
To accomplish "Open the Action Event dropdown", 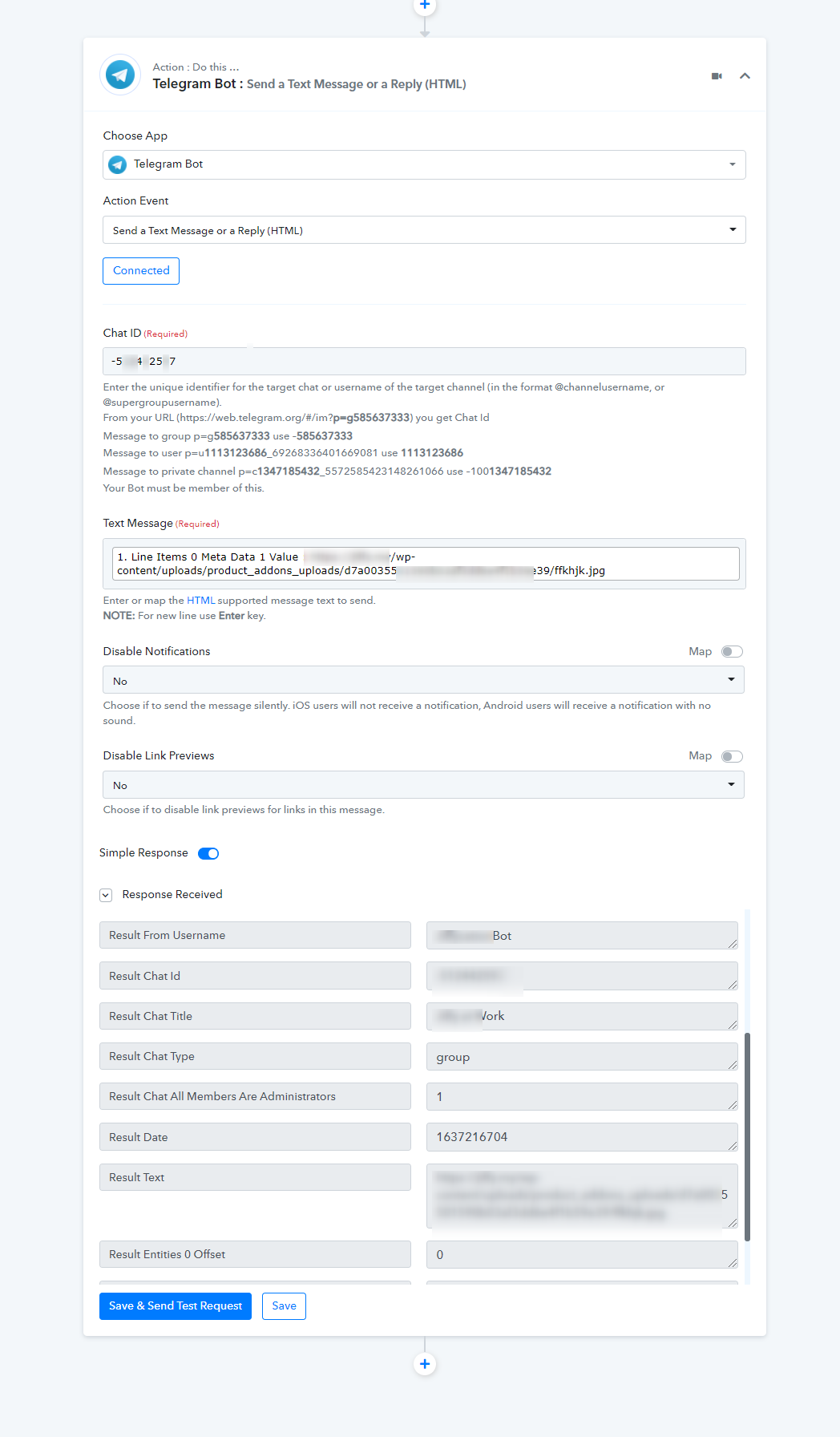I will (424, 230).
